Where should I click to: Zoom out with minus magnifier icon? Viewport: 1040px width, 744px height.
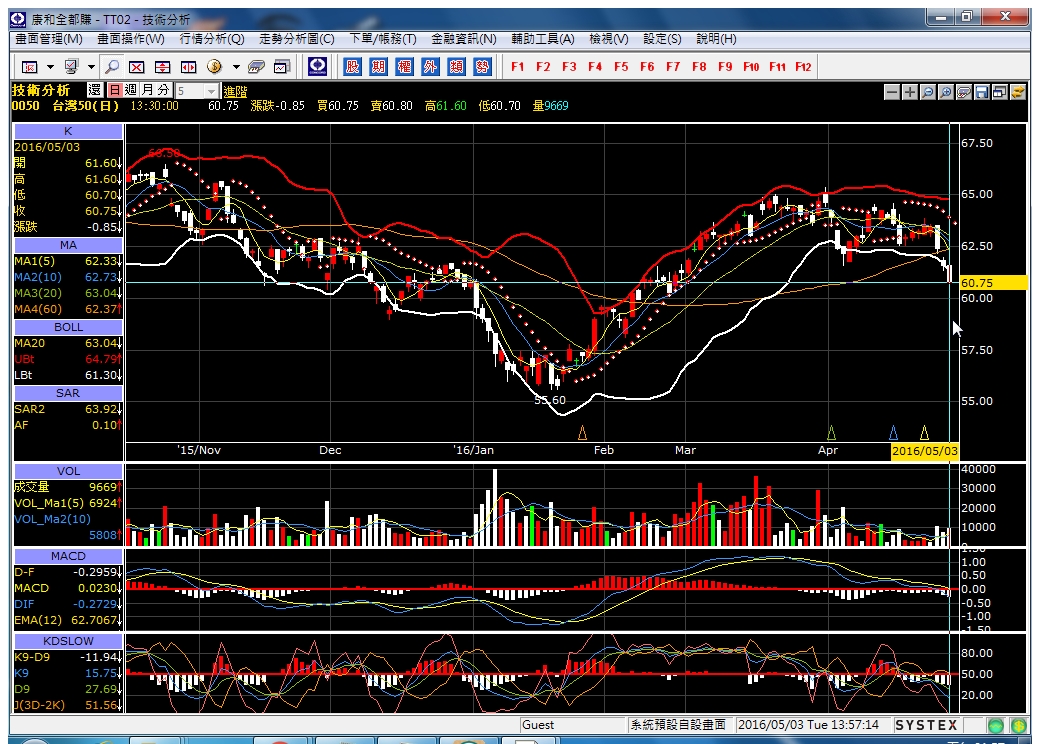point(928,92)
